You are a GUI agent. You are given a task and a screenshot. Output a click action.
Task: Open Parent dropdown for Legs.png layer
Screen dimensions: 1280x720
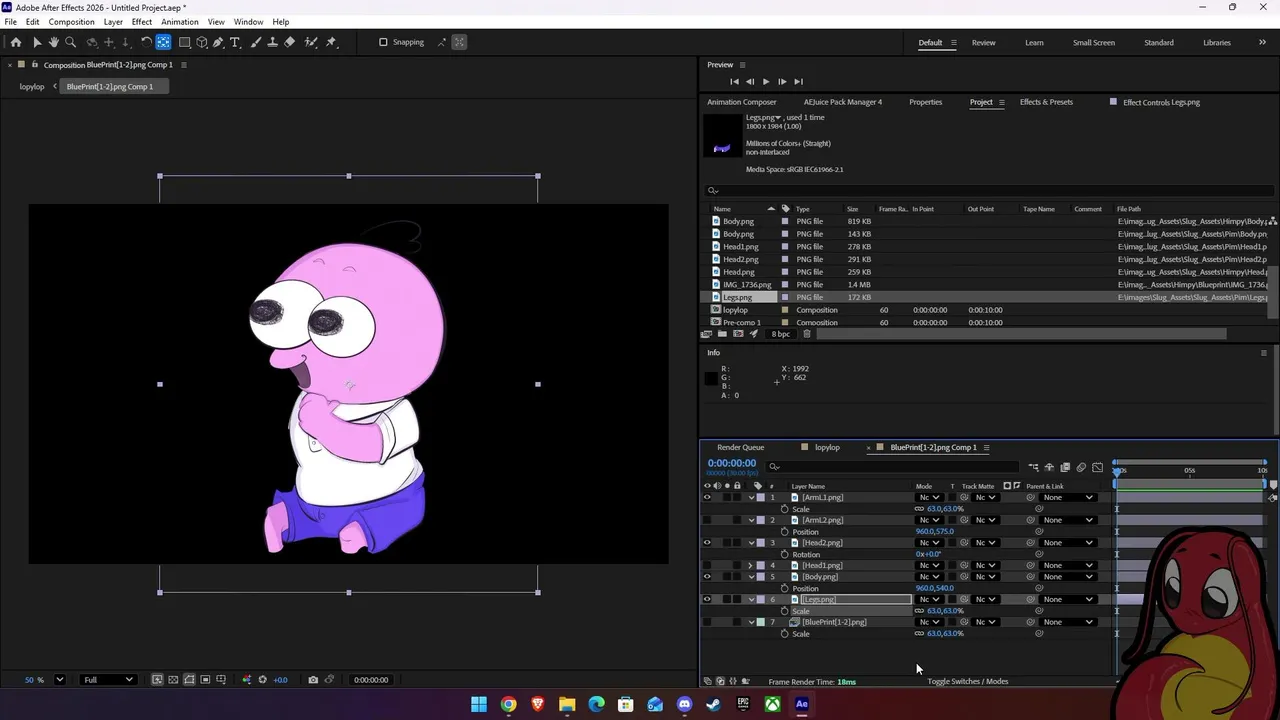point(1067,599)
